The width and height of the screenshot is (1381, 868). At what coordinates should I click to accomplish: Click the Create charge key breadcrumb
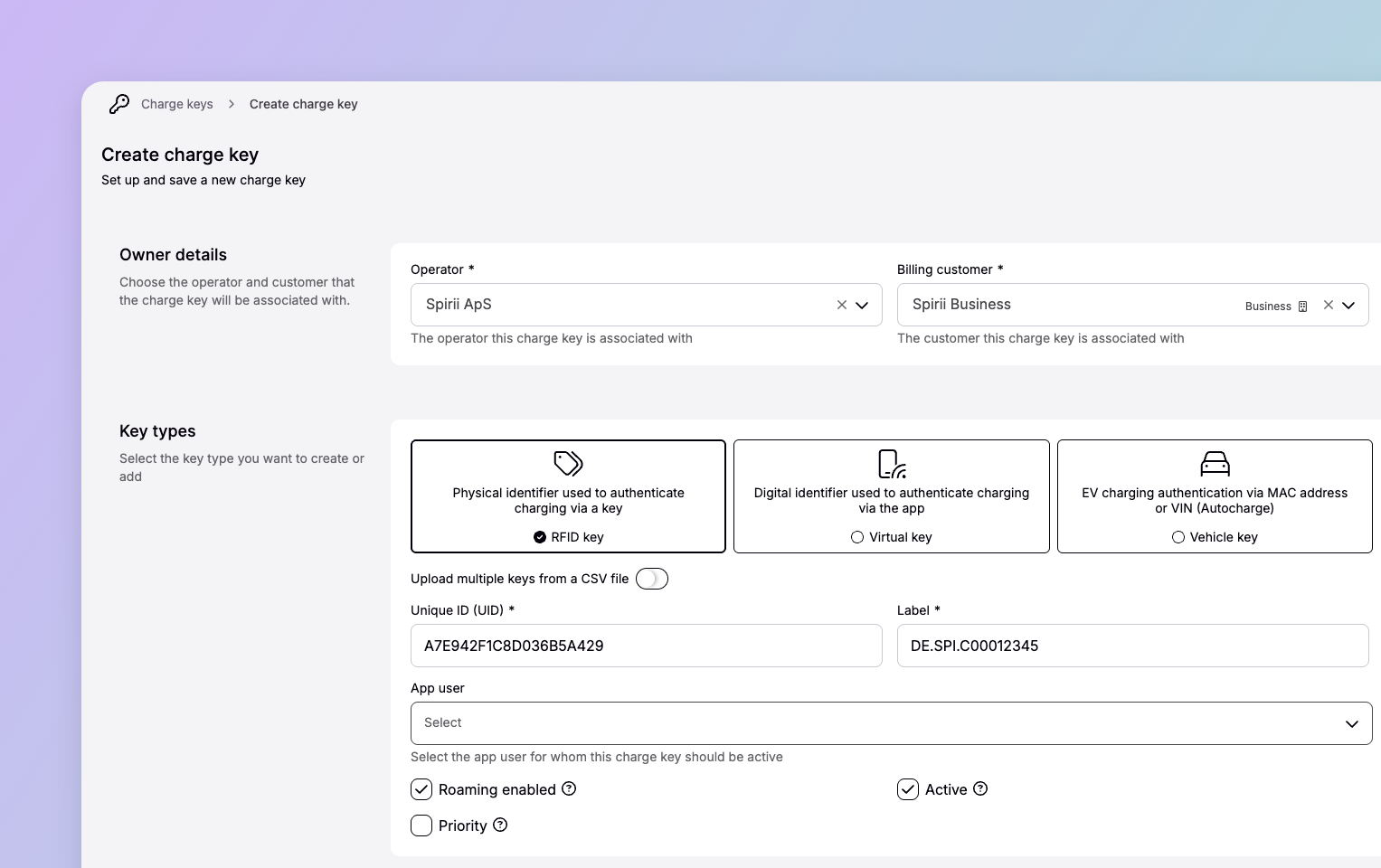[x=304, y=104]
